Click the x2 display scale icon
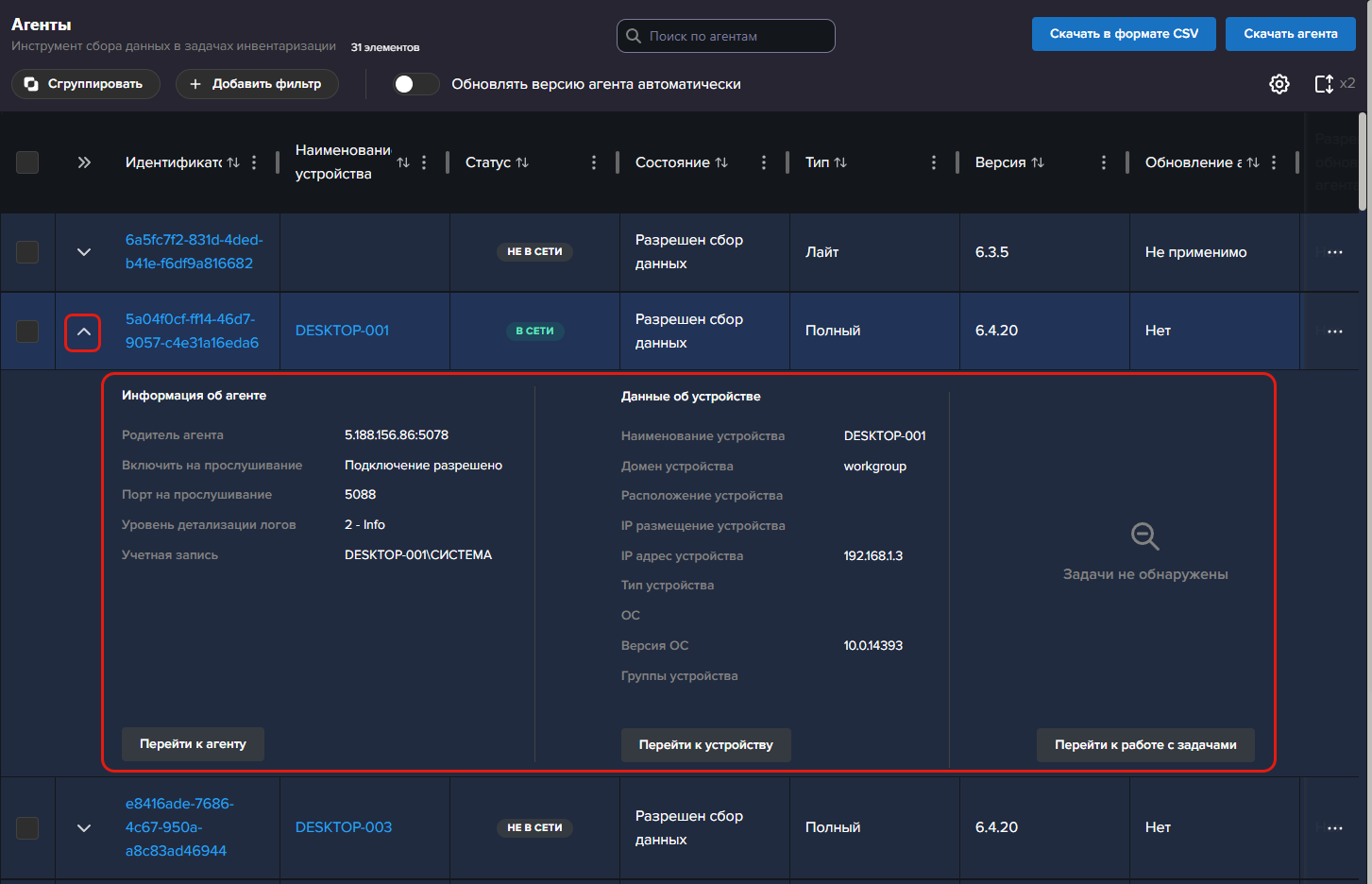This screenshot has width=1372, height=884. [x=1334, y=84]
